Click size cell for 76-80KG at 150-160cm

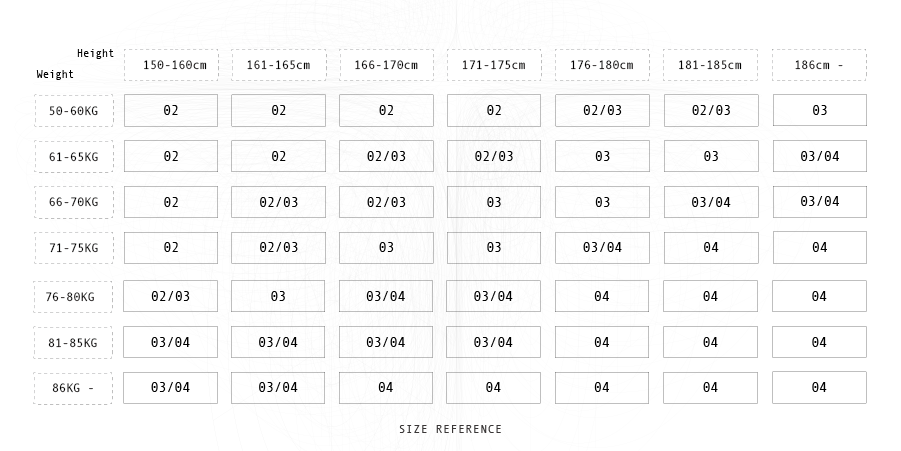(x=170, y=297)
